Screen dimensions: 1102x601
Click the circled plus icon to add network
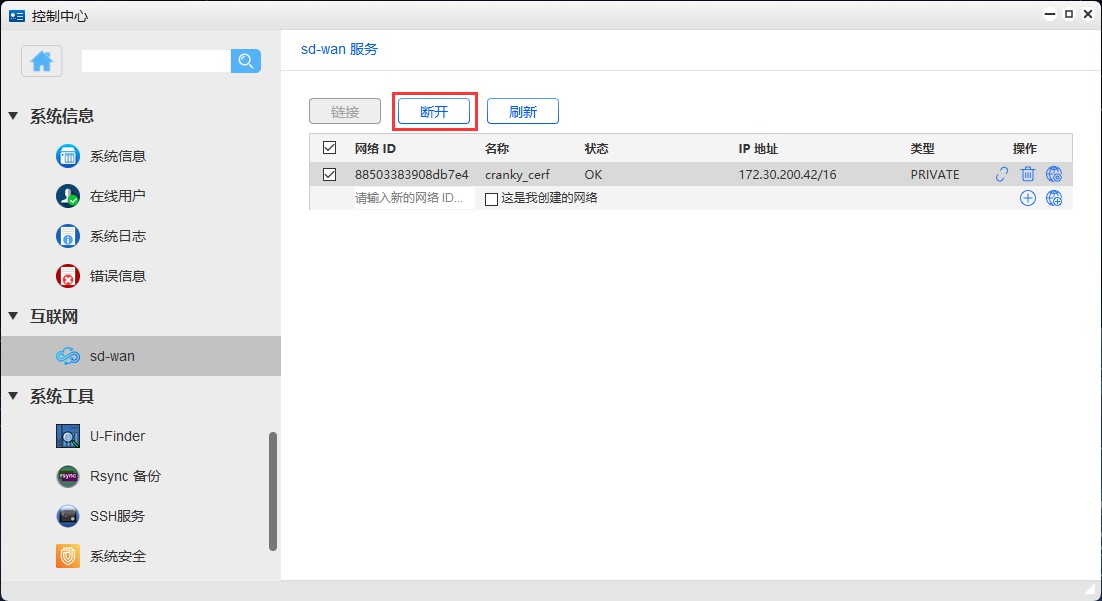(1027, 198)
